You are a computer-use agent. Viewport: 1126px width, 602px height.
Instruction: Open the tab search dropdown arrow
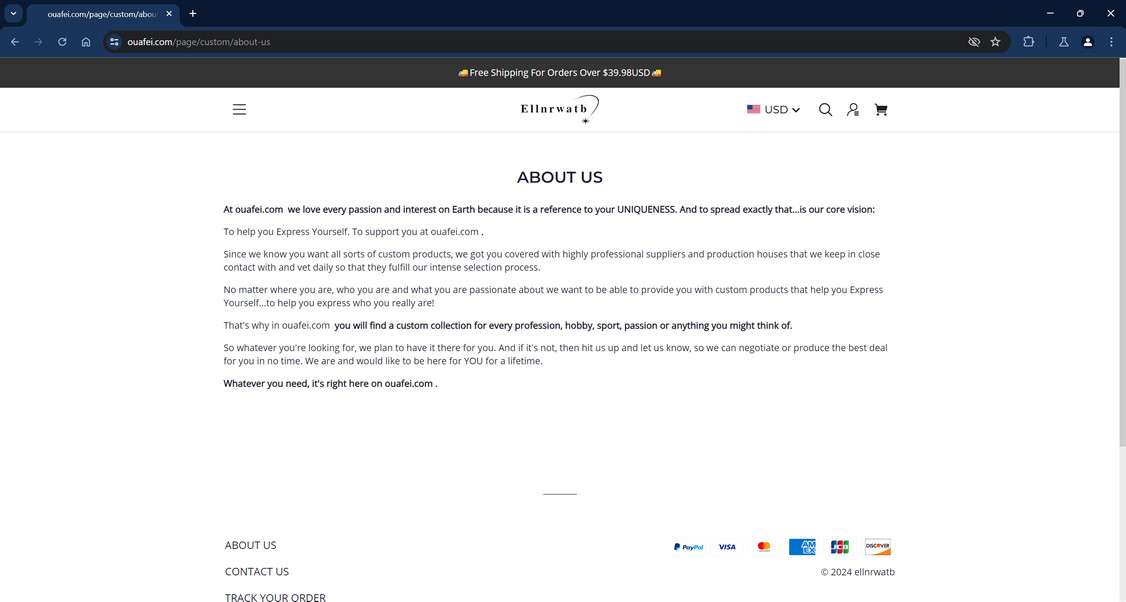point(13,13)
